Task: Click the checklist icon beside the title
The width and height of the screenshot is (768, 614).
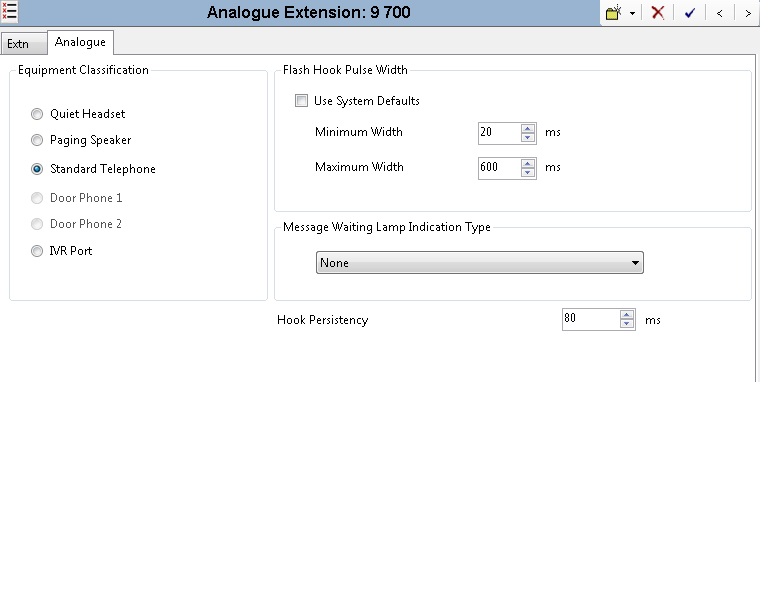Action: point(9,12)
